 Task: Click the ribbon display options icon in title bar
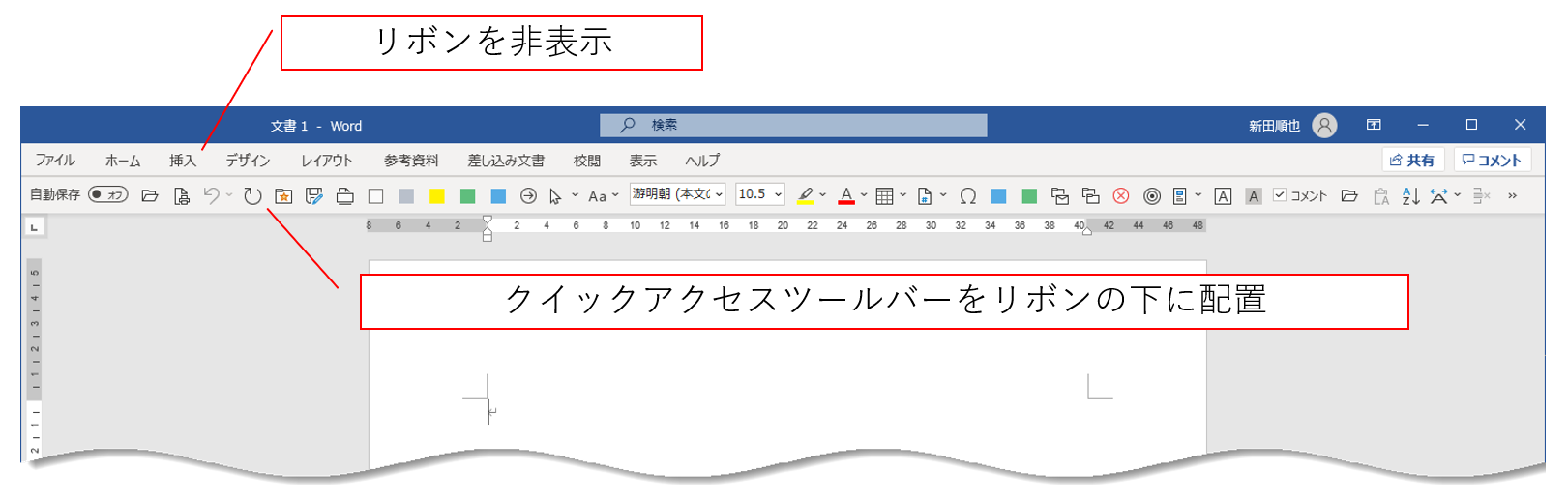pyautogui.click(x=1374, y=125)
